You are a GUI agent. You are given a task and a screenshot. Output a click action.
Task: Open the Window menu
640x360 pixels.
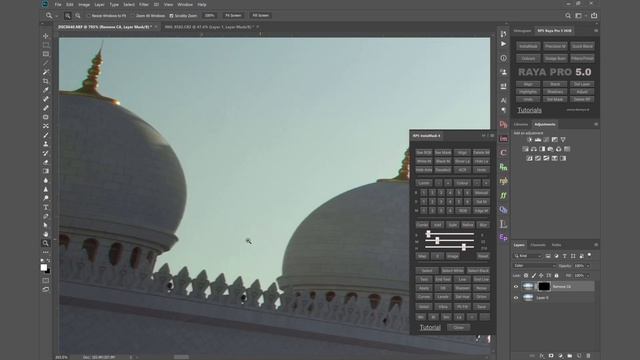tap(185, 4)
